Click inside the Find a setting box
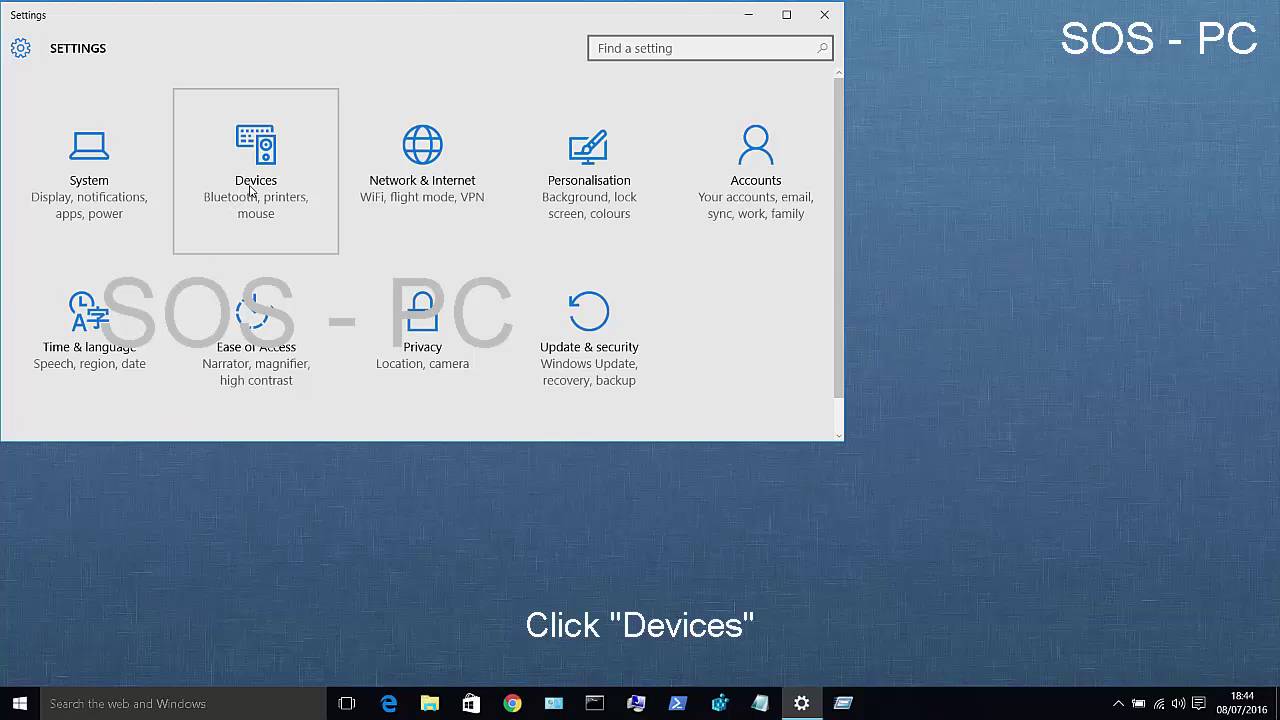 710,48
